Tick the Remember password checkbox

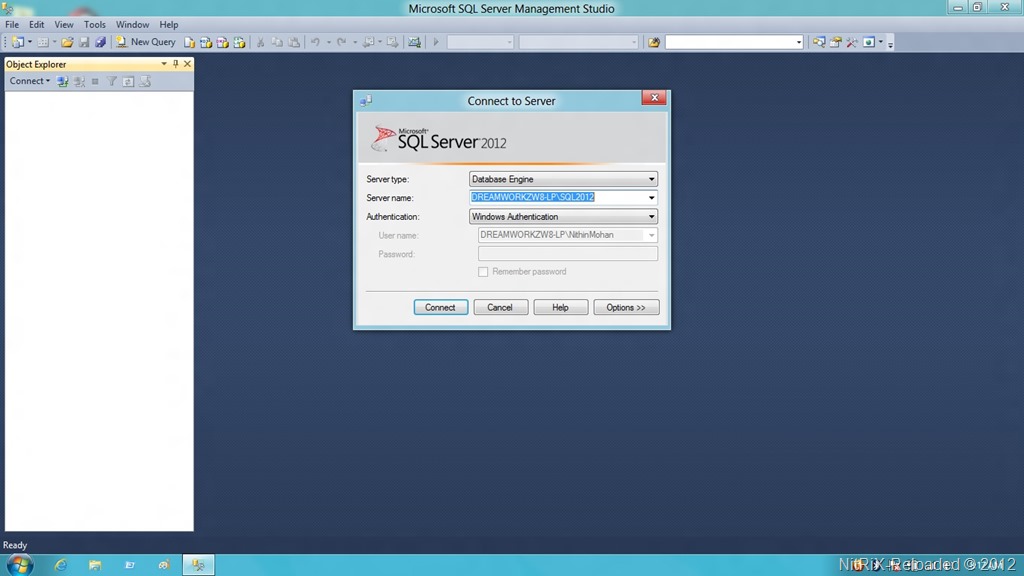point(484,272)
